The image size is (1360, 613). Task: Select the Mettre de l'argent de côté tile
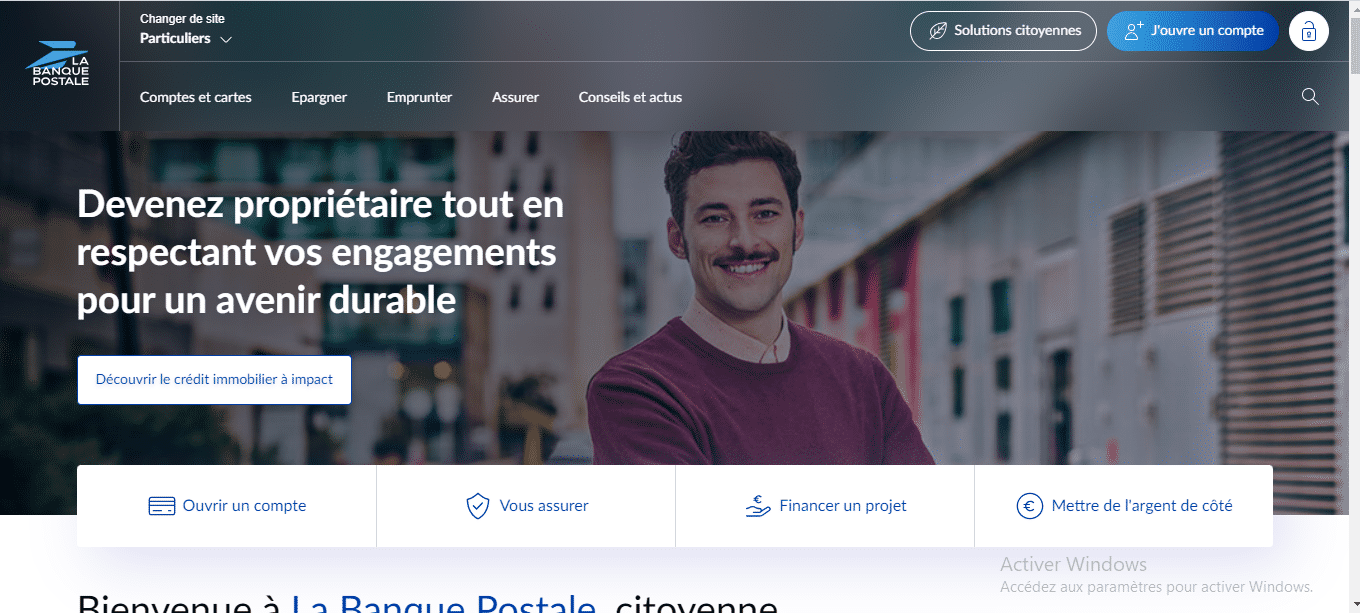[1124, 506]
